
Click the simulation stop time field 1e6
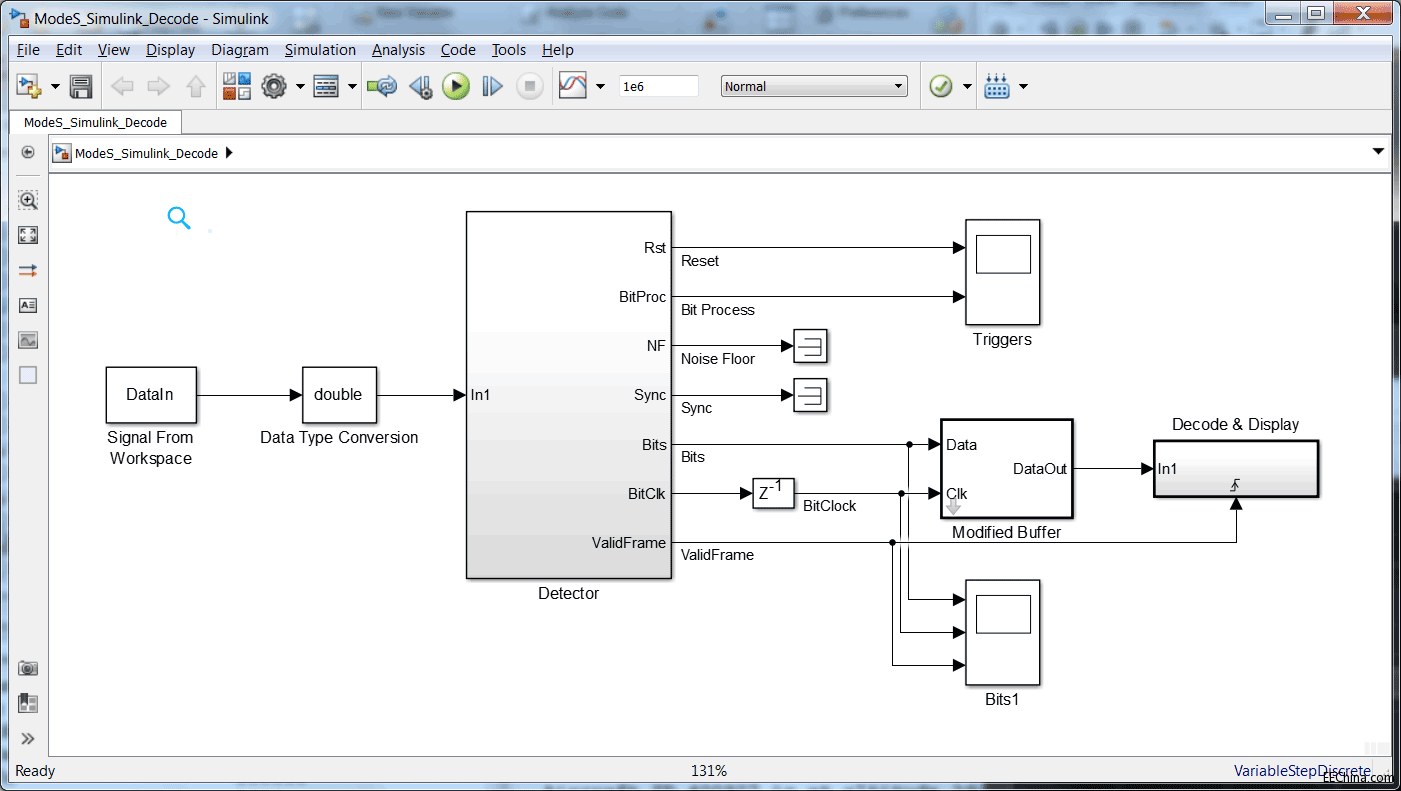[x=658, y=87]
